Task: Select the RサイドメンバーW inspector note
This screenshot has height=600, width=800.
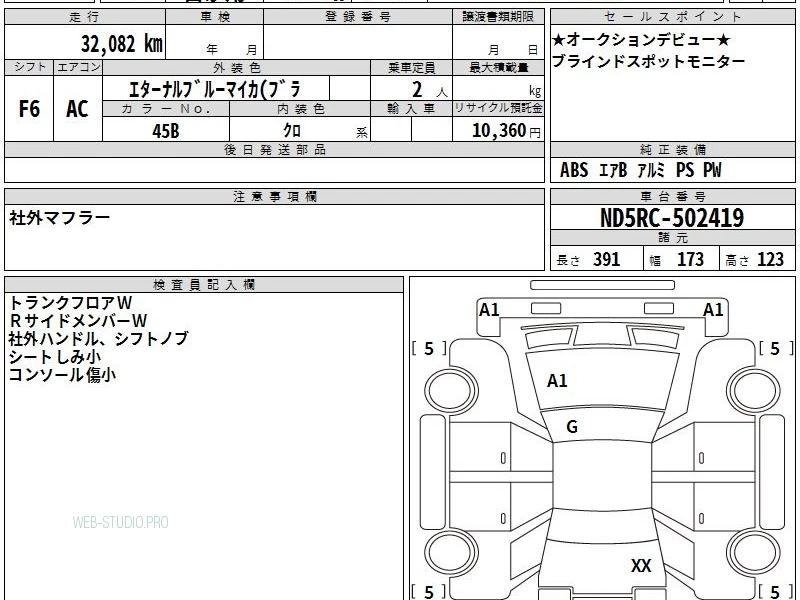Action: click(78, 320)
